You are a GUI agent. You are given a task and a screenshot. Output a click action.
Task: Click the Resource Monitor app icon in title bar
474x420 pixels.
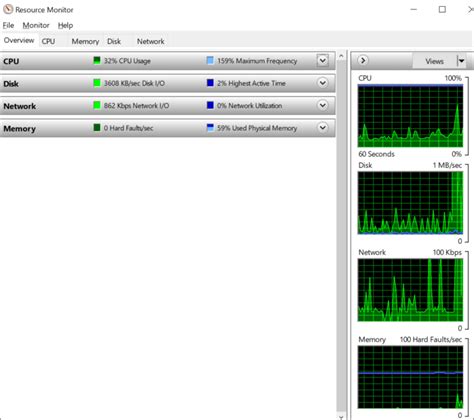(x=8, y=9)
